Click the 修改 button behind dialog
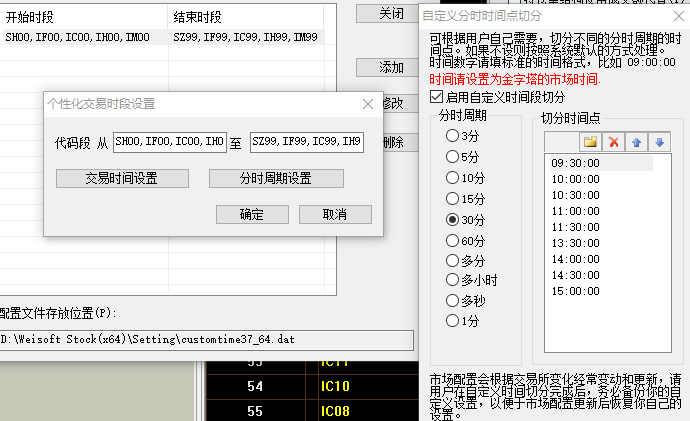The height and width of the screenshot is (421, 690). pyautogui.click(x=400, y=103)
